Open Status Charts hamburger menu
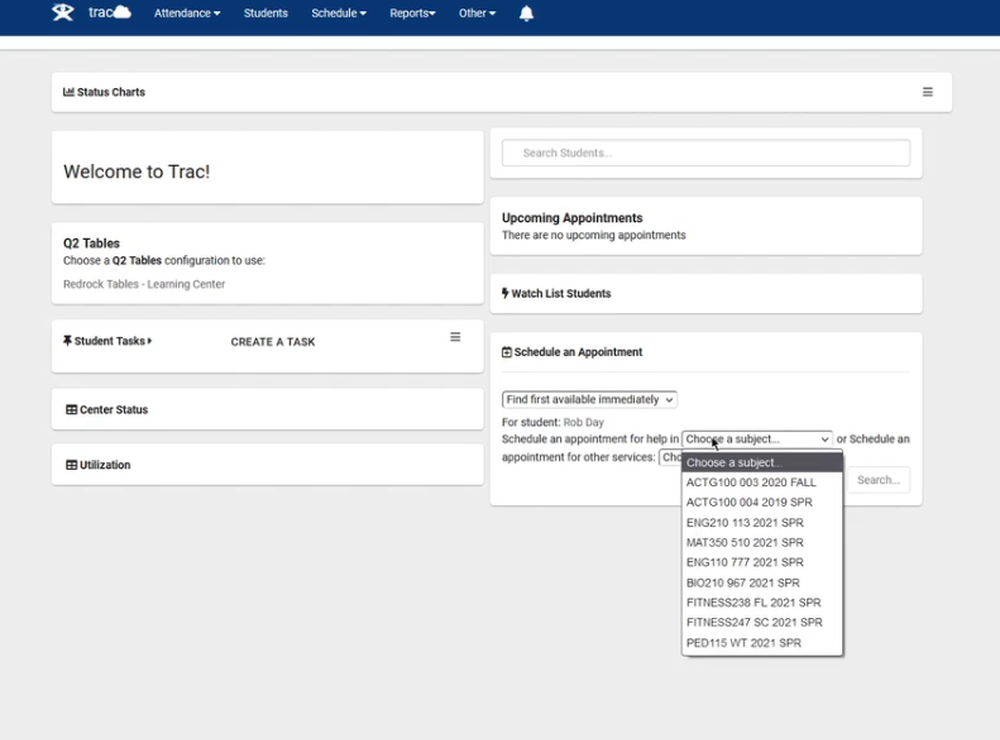The image size is (1000, 740). coord(927,92)
